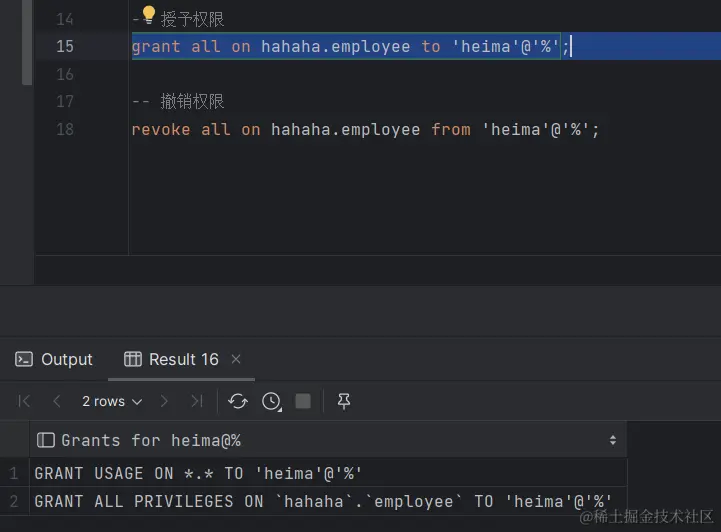Click editor line number 16 in gutter
721x532 pixels.
coord(64,74)
